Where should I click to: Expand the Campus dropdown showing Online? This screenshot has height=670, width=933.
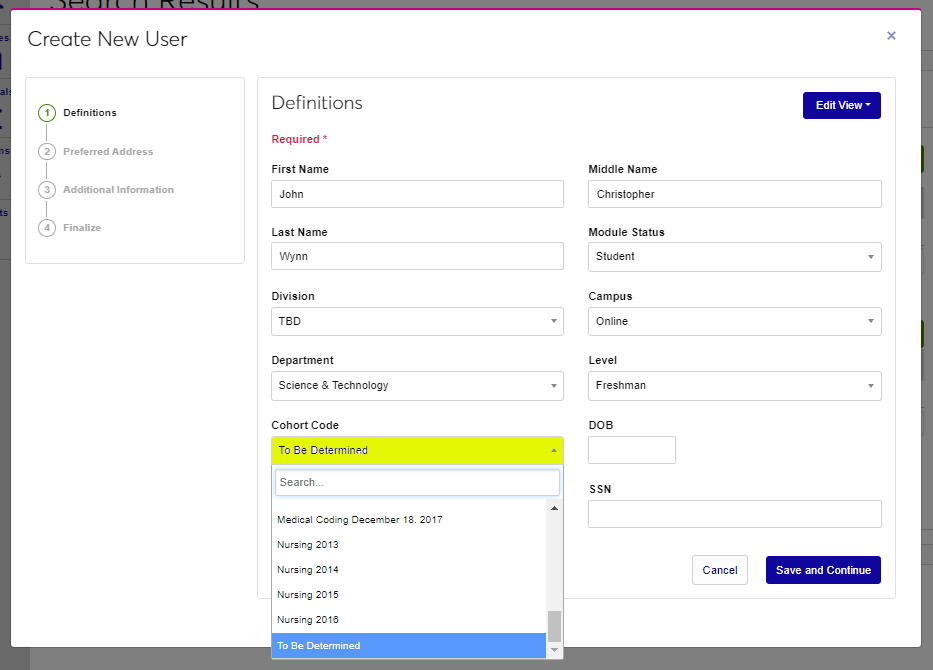pos(734,321)
